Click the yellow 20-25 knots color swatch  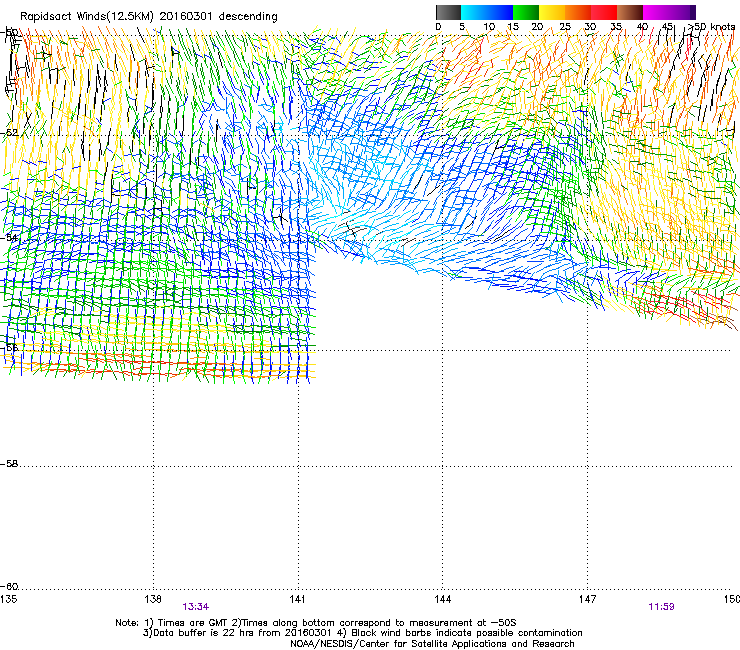pyautogui.click(x=552, y=12)
